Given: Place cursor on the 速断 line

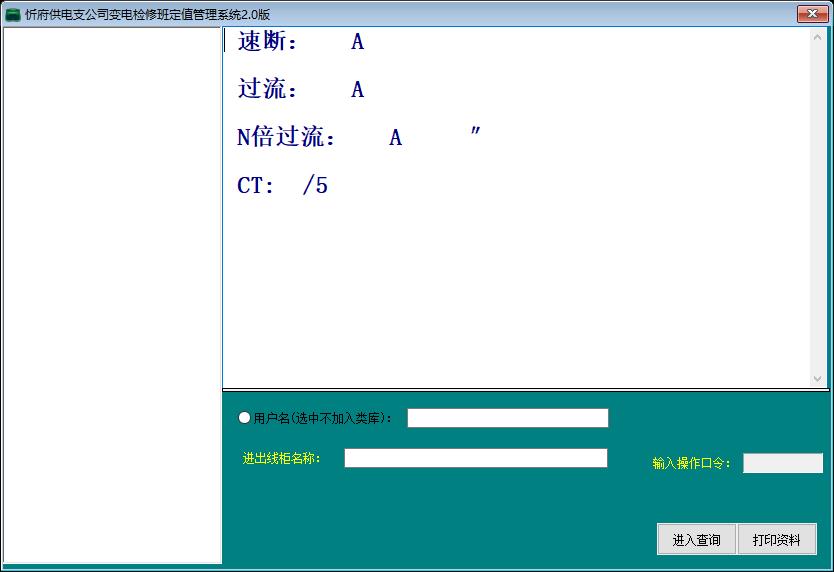Looking at the screenshot, I should 300,42.
